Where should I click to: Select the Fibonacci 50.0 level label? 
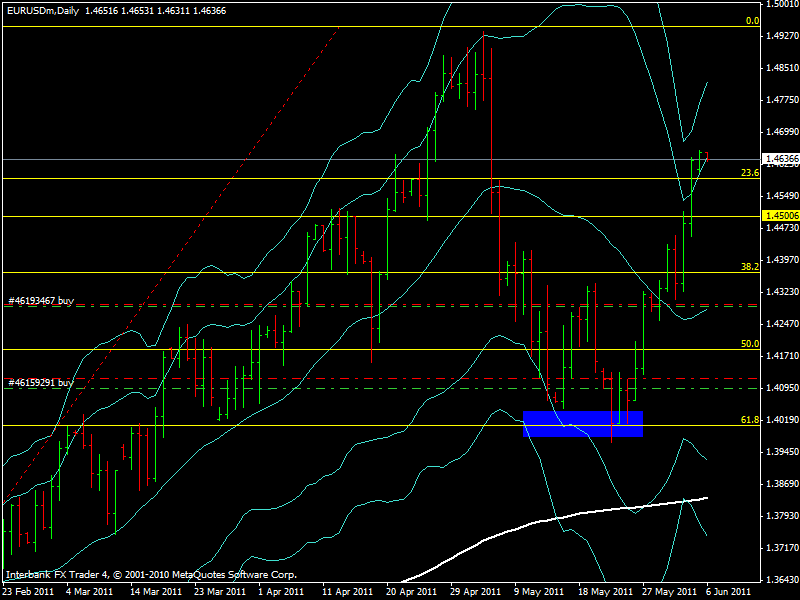point(750,343)
